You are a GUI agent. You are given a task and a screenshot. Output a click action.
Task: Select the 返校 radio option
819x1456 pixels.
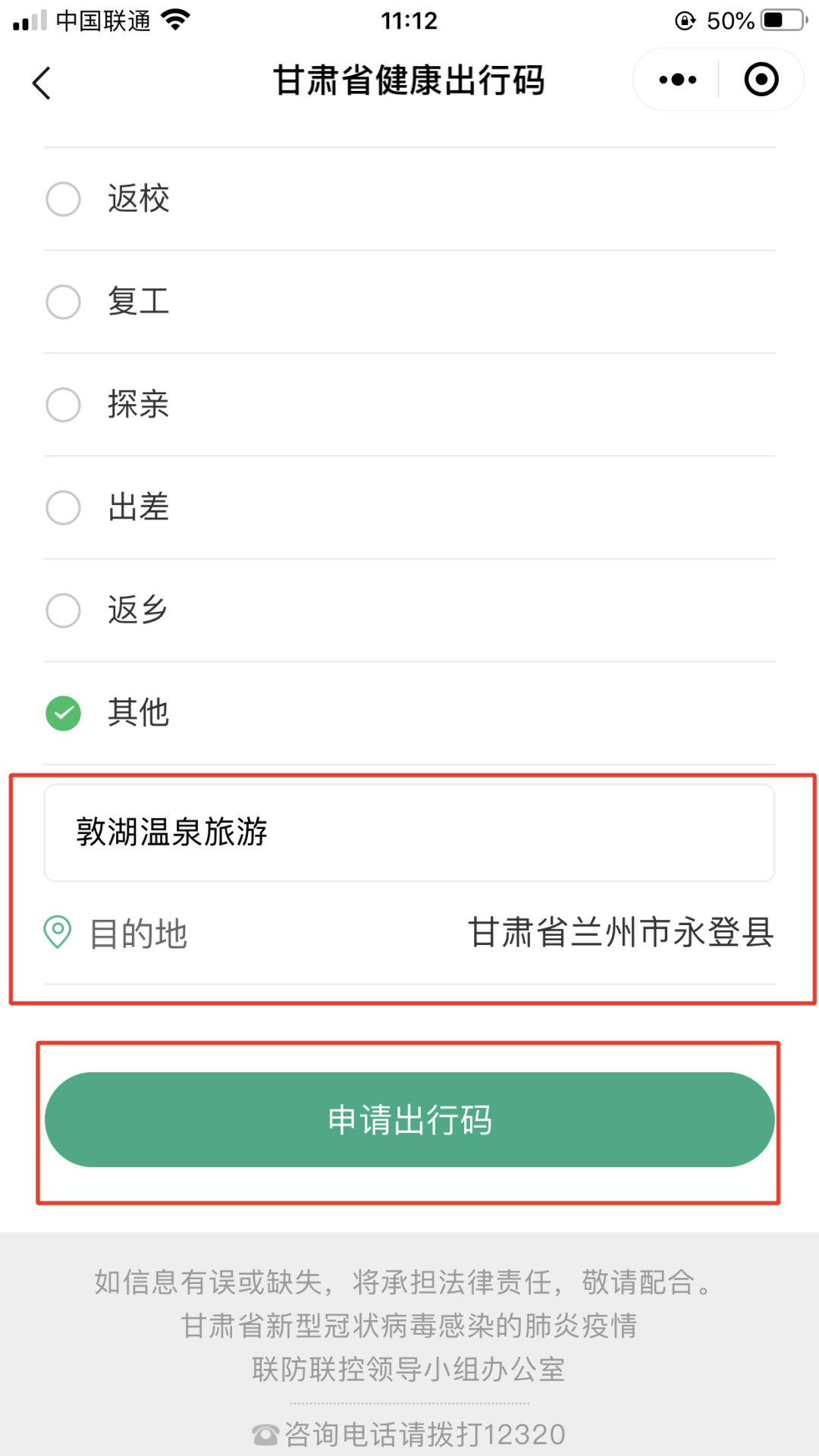point(64,199)
